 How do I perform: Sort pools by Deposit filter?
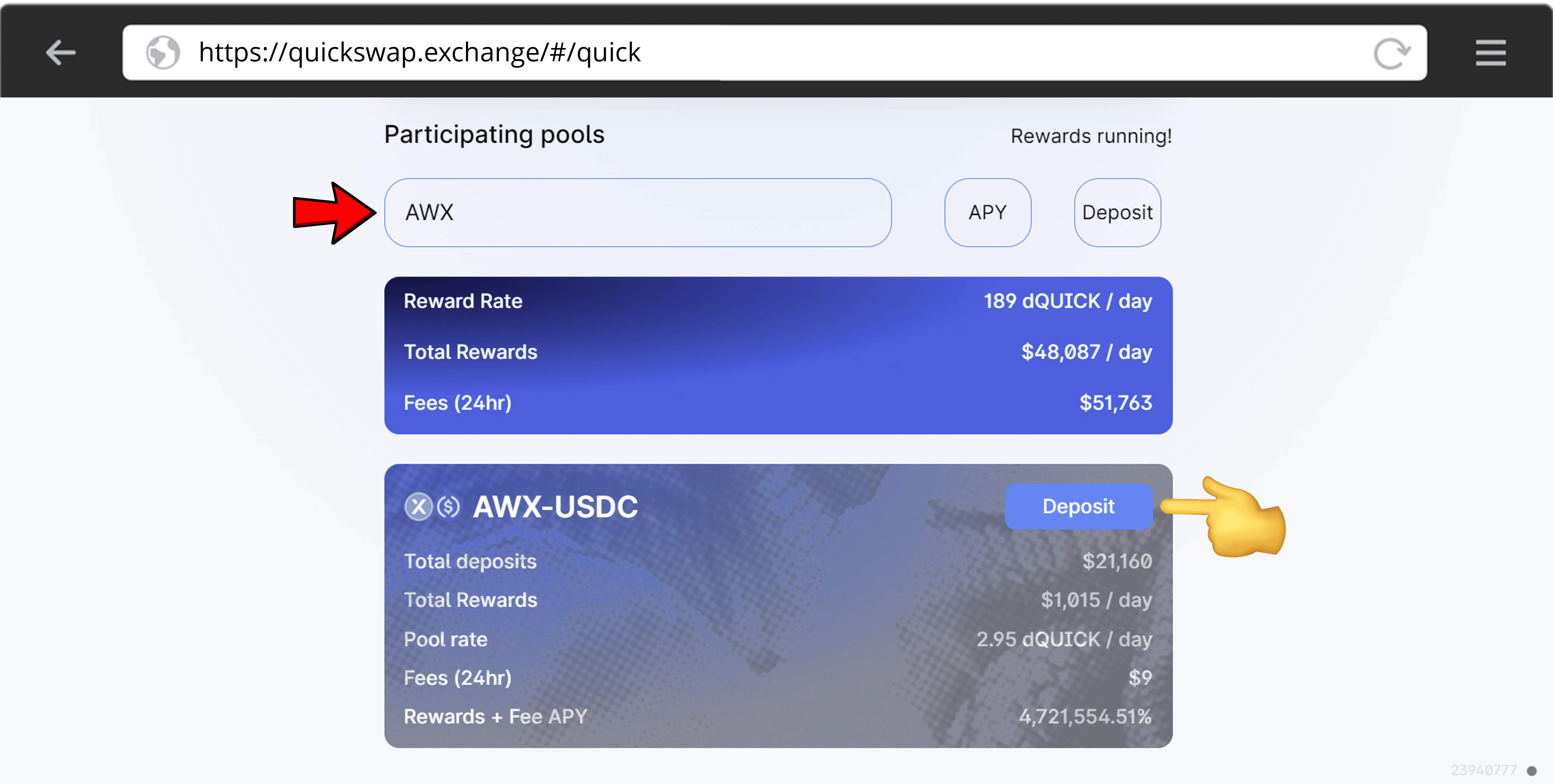point(1117,213)
